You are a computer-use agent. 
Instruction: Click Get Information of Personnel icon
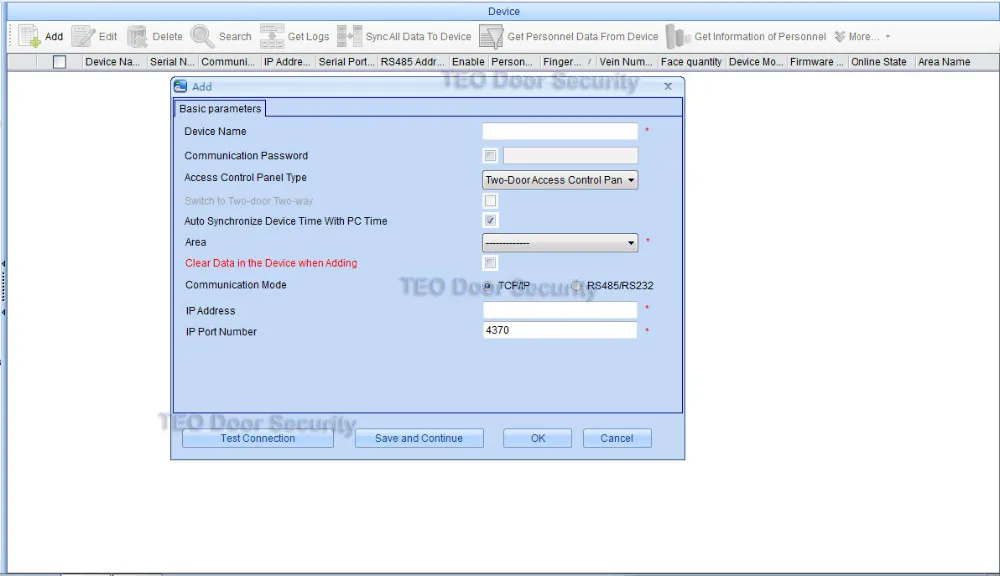pyautogui.click(x=678, y=36)
